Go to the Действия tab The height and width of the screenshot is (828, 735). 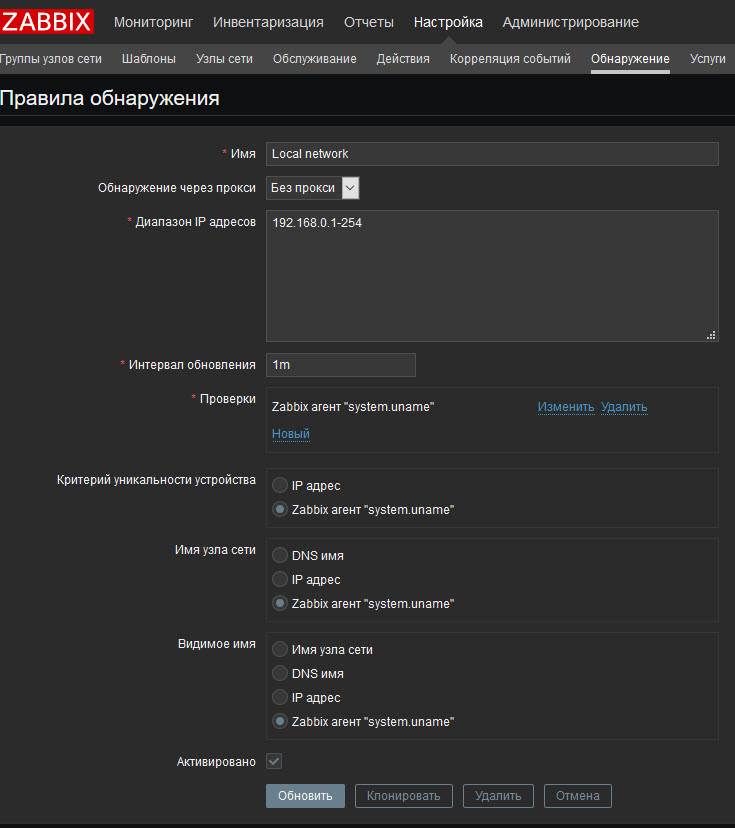(x=403, y=59)
